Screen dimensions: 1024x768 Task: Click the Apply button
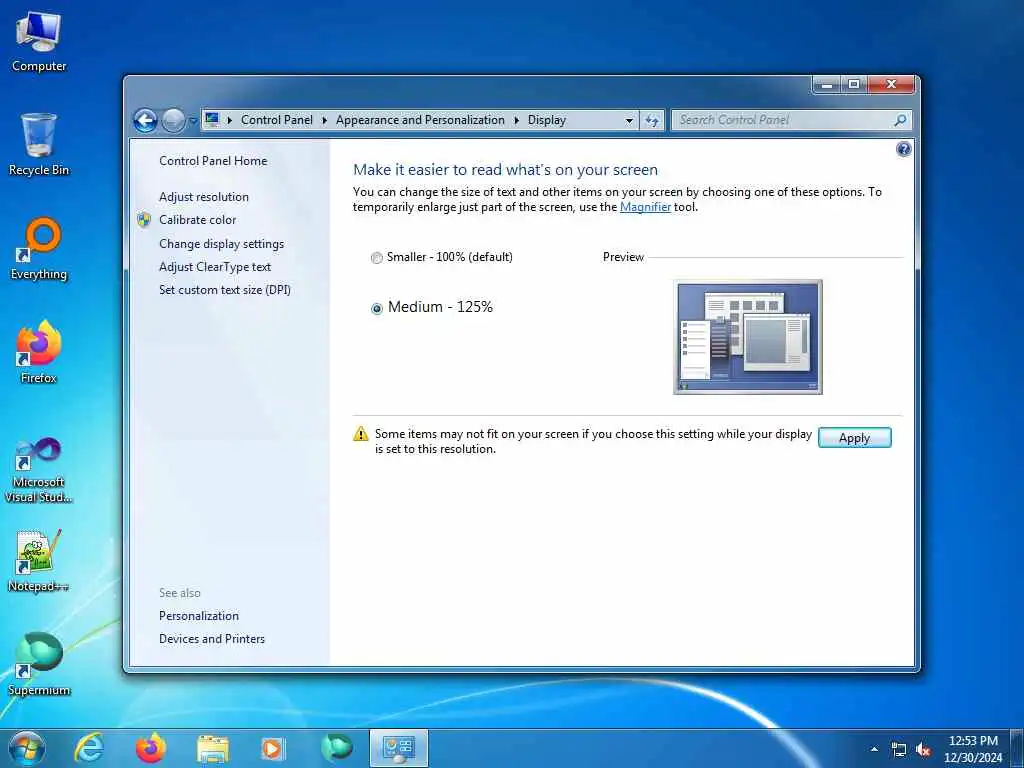pyautogui.click(x=854, y=438)
